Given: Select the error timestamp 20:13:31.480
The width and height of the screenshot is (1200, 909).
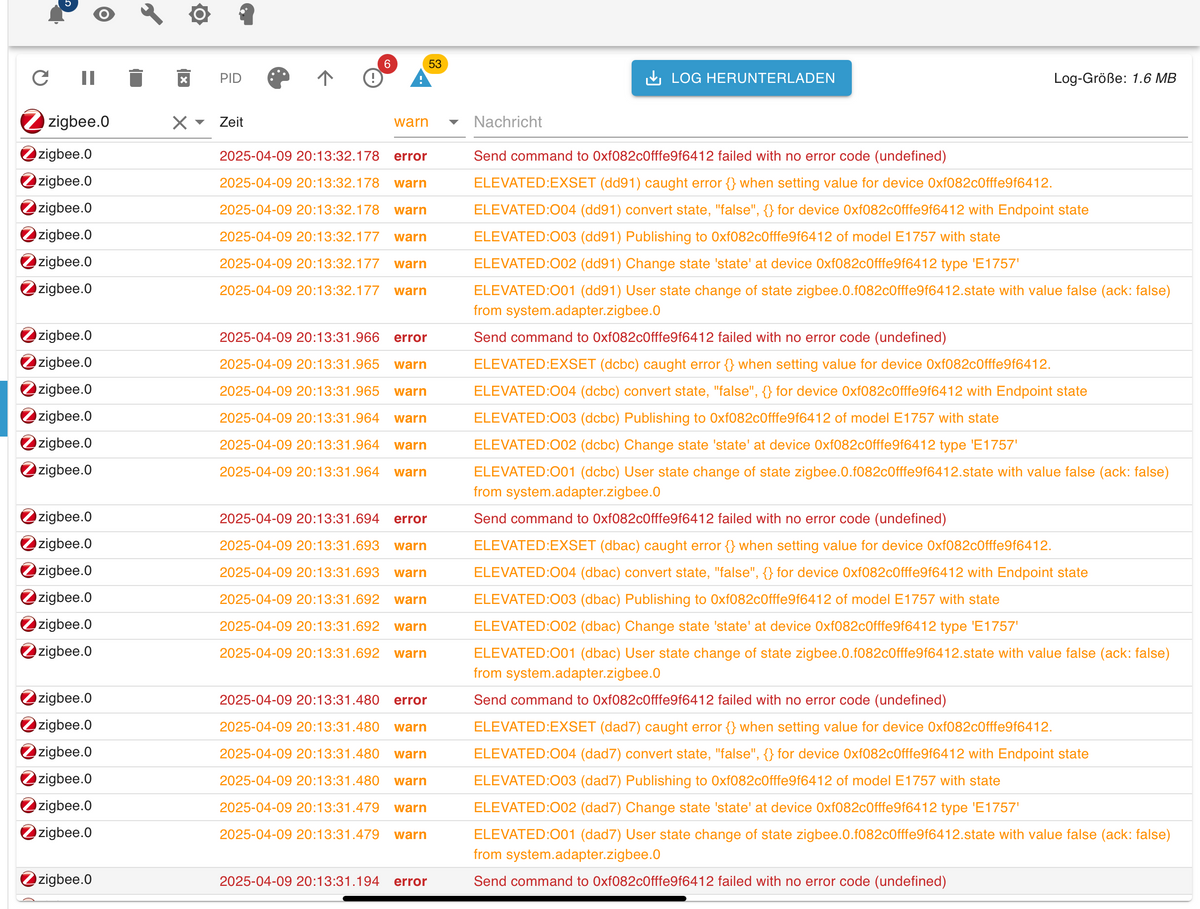Looking at the screenshot, I should [x=299, y=699].
